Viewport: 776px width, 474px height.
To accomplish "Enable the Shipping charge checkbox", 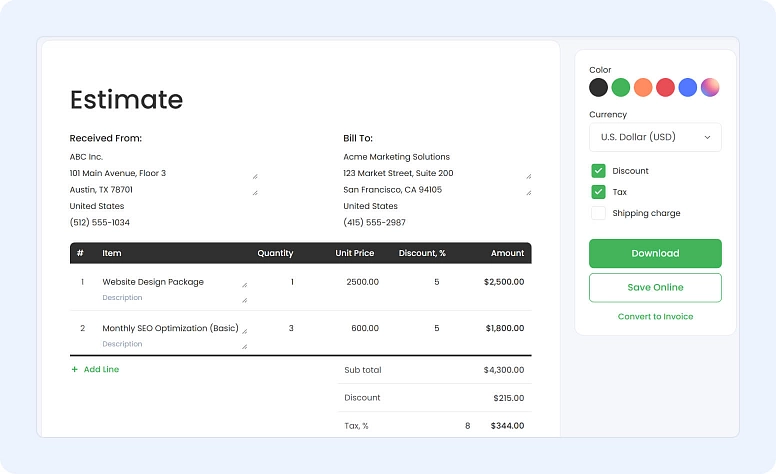I will tap(598, 213).
